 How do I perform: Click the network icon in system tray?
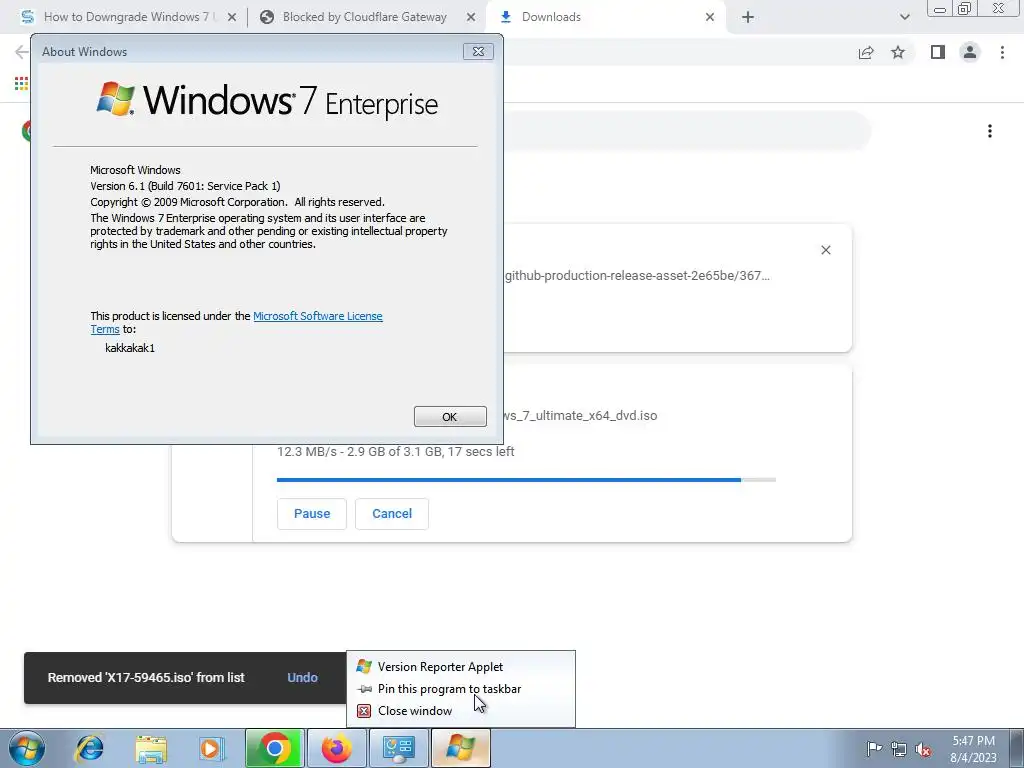[899, 749]
